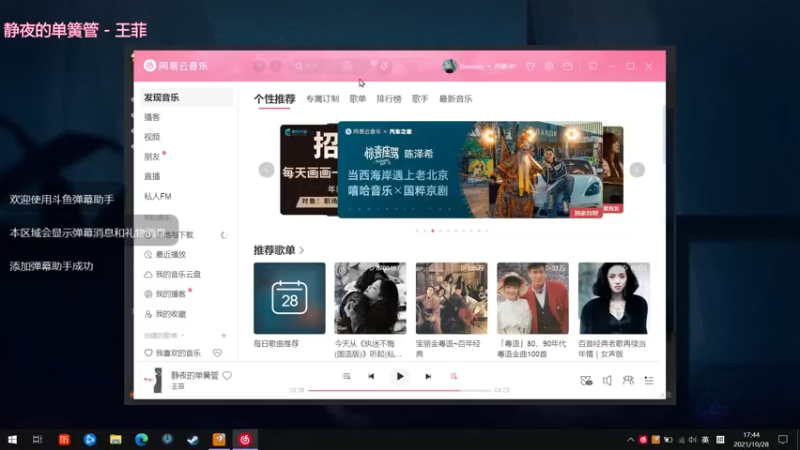The image size is (800, 450).
Task: Switch to 最新音乐 tab
Action: pos(456,99)
